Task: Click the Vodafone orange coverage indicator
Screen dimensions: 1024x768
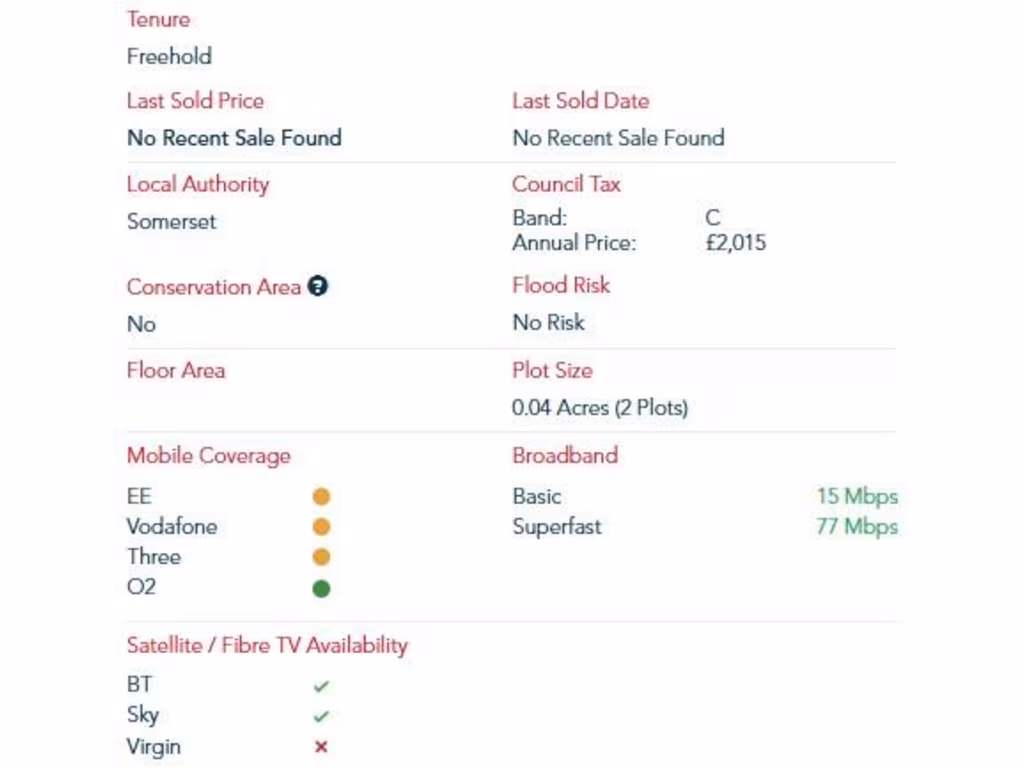Action: [x=321, y=527]
